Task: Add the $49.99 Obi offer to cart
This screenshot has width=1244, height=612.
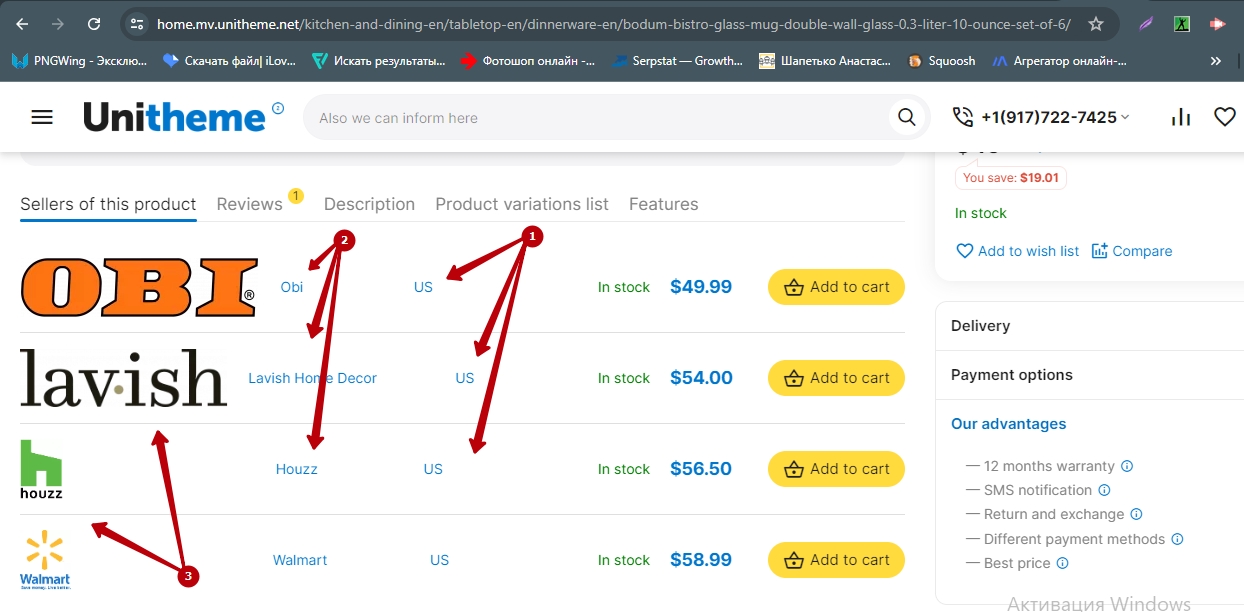Action: 836,287
